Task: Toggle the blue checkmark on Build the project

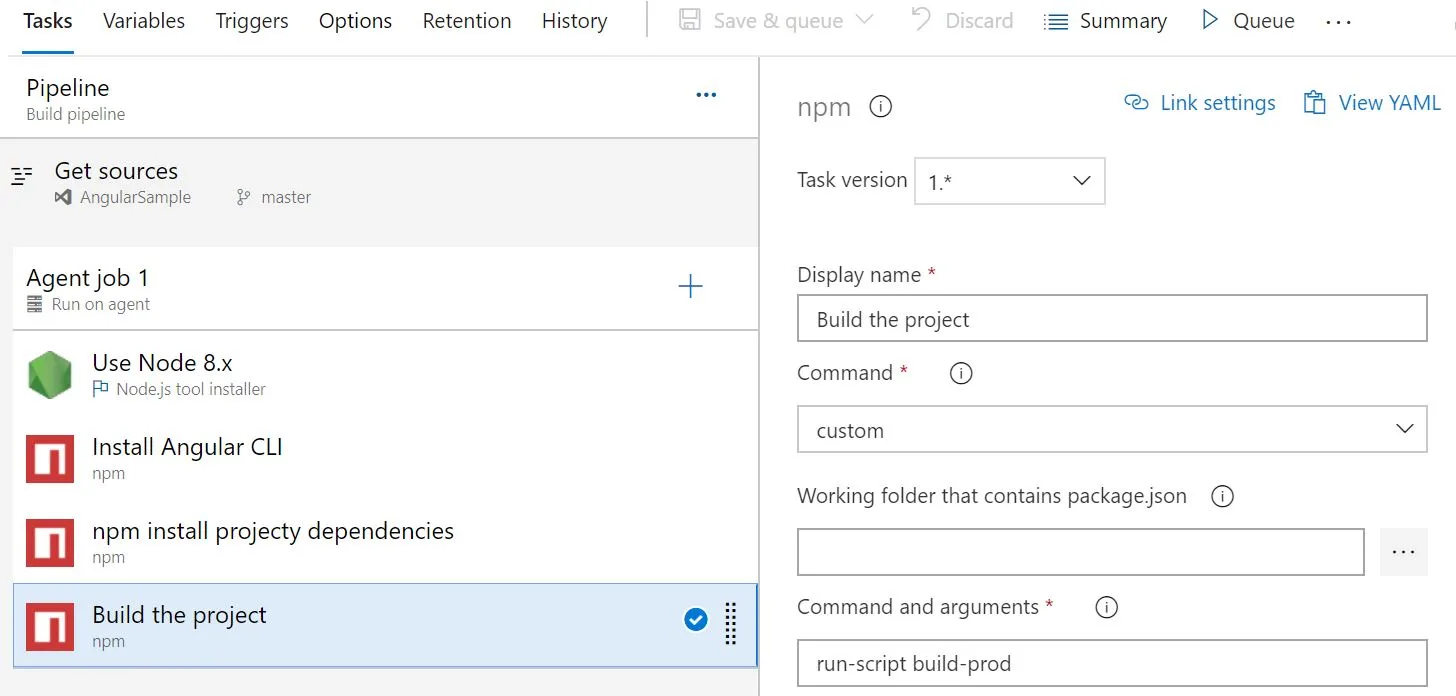Action: (x=696, y=620)
